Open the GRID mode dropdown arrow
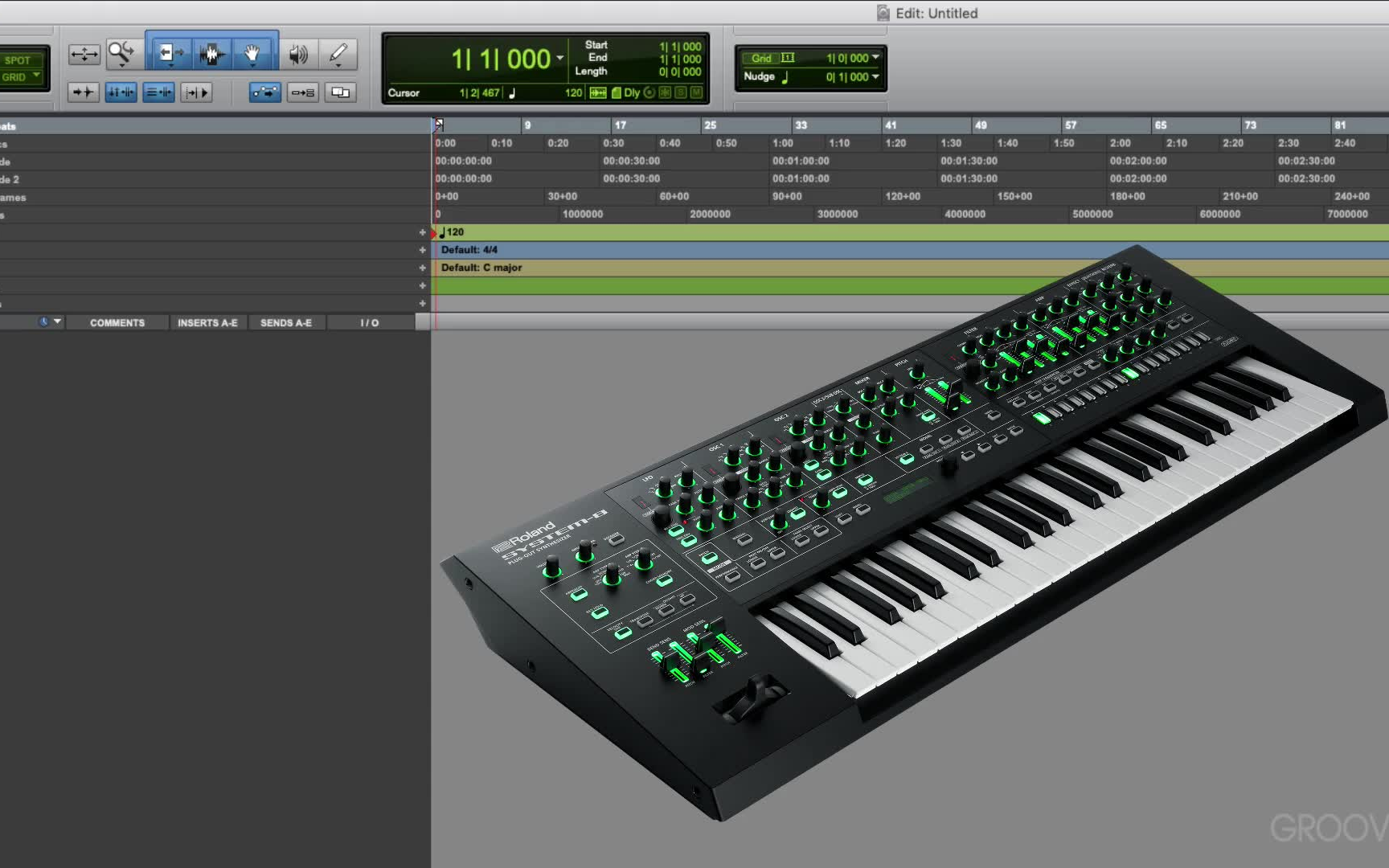 [x=37, y=75]
